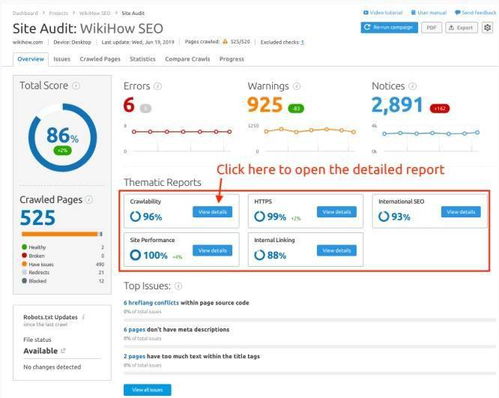
Task: Click the PDF button
Action: 432,27
